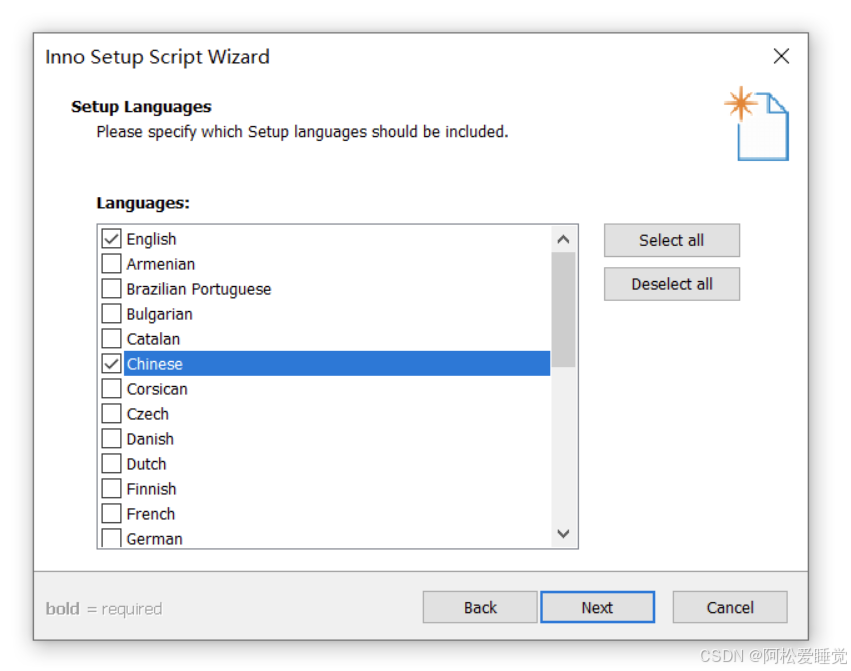The height and width of the screenshot is (671, 851).
Task: Select the German row text
Action: click(155, 539)
